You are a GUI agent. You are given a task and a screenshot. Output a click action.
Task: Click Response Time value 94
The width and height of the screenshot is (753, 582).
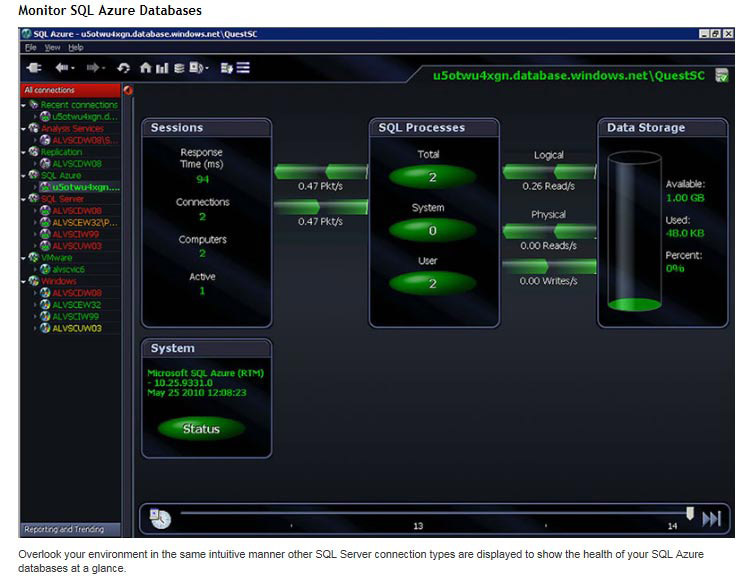pyautogui.click(x=202, y=179)
